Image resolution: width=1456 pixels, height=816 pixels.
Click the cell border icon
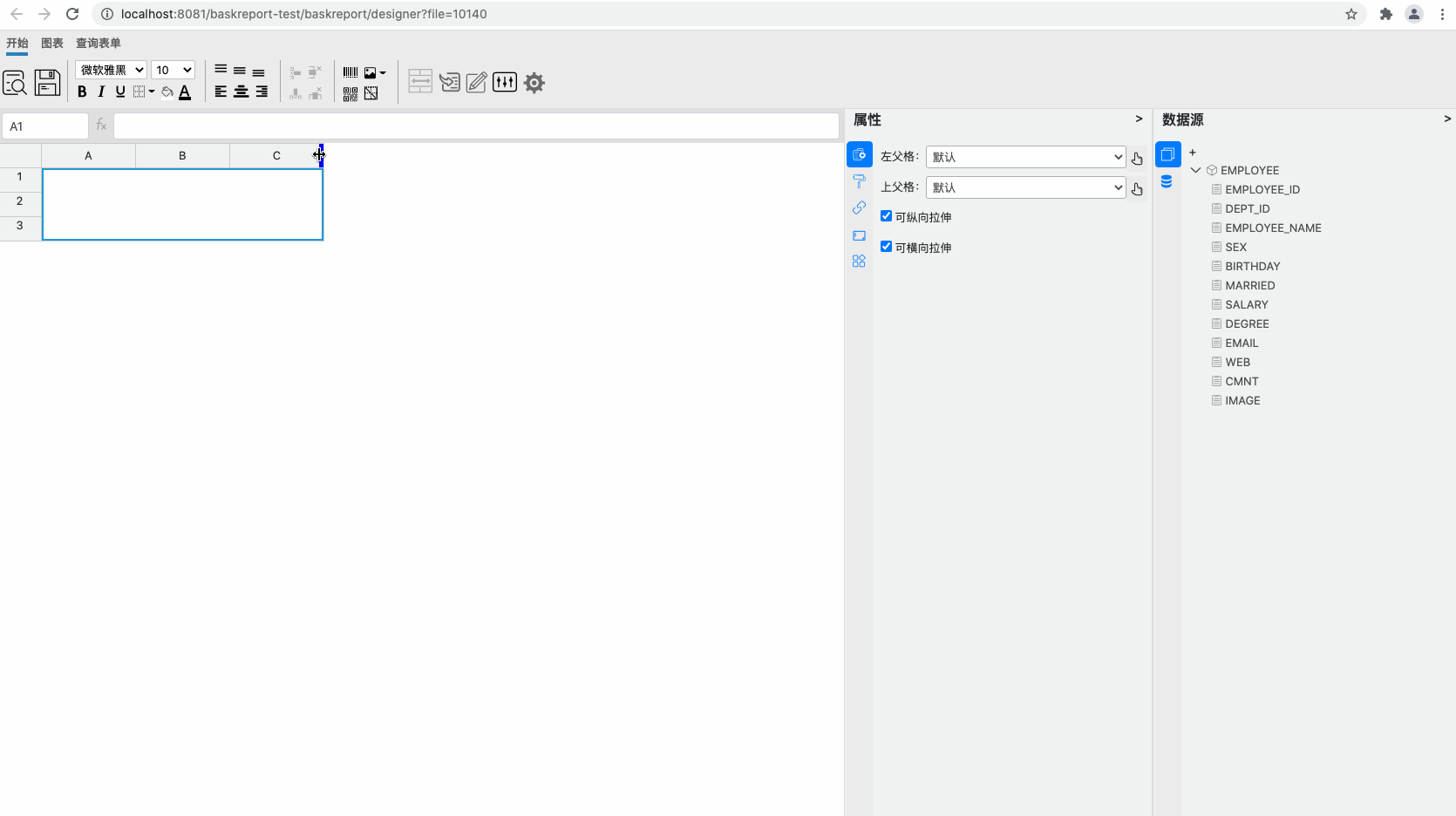[x=139, y=92]
